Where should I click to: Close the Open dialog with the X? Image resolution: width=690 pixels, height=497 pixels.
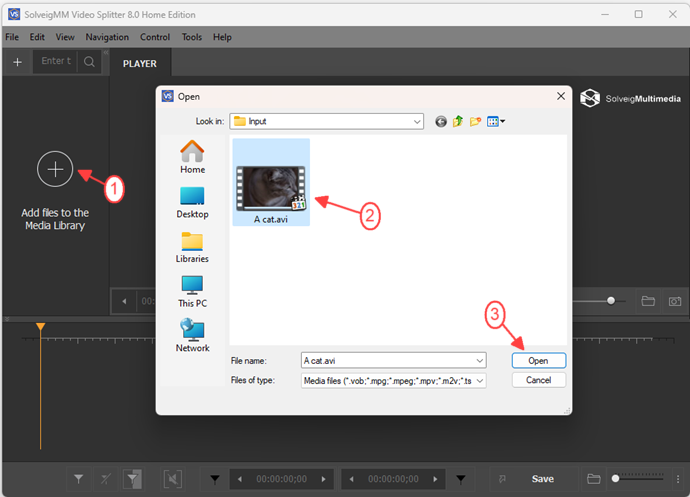click(561, 96)
